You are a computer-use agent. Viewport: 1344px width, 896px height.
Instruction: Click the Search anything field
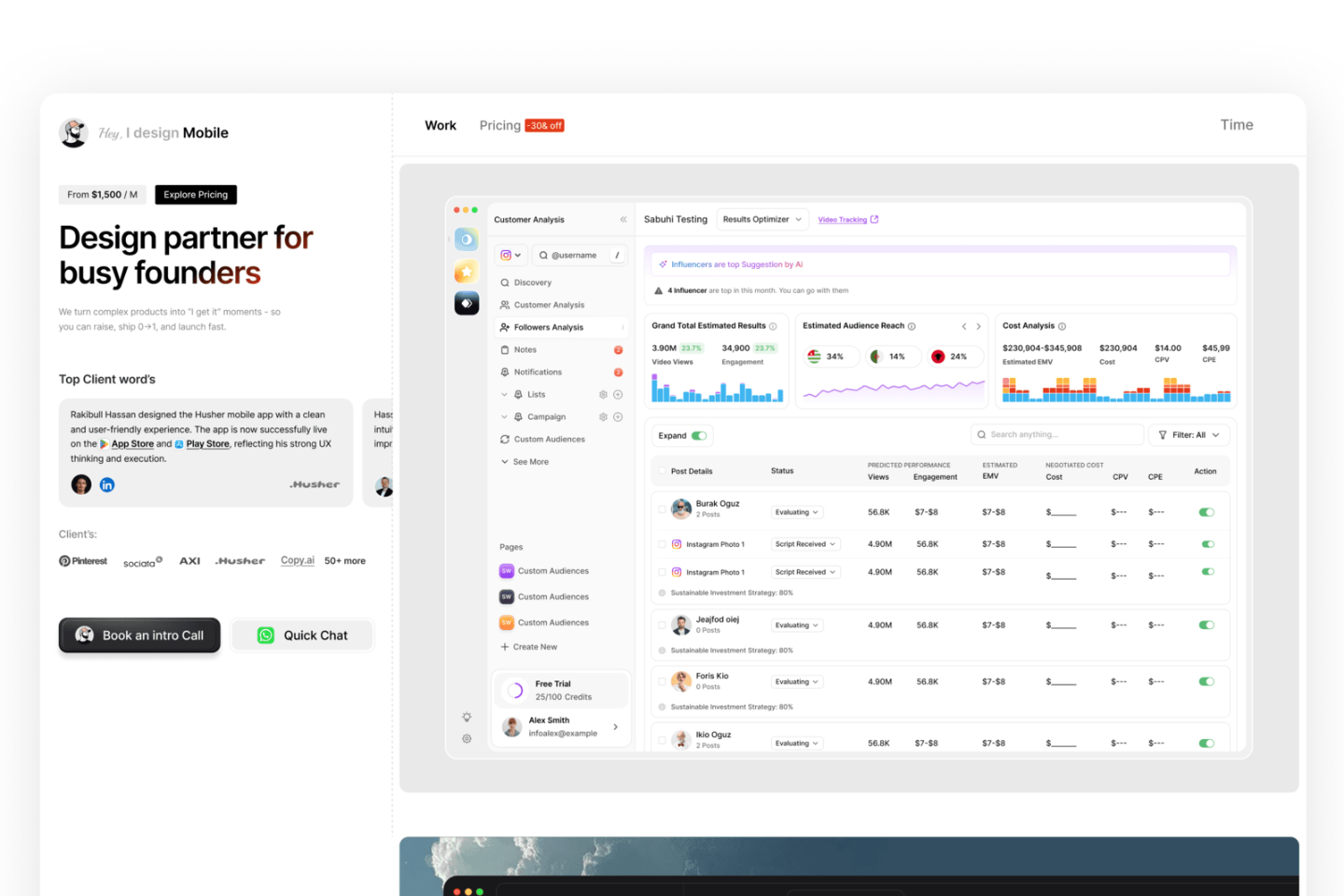[1057, 435]
